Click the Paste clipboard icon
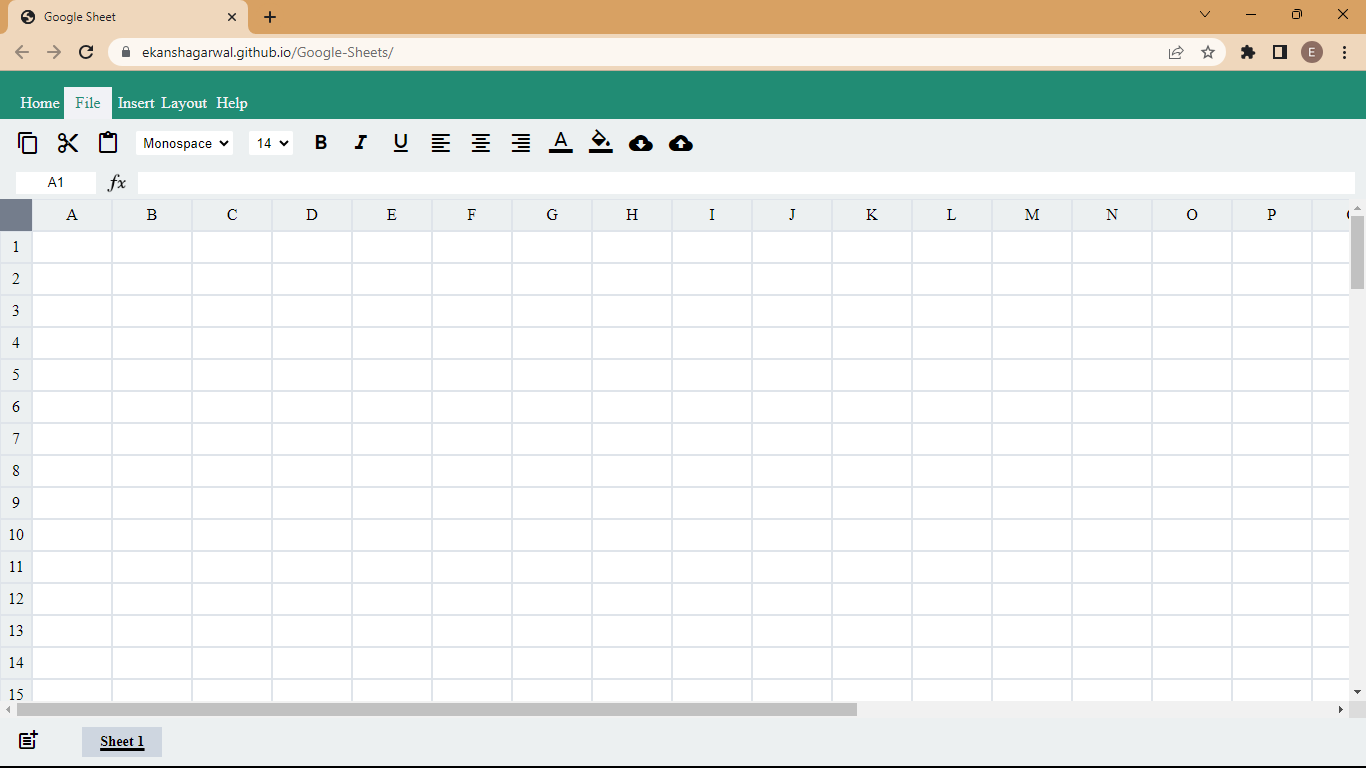 [107, 143]
